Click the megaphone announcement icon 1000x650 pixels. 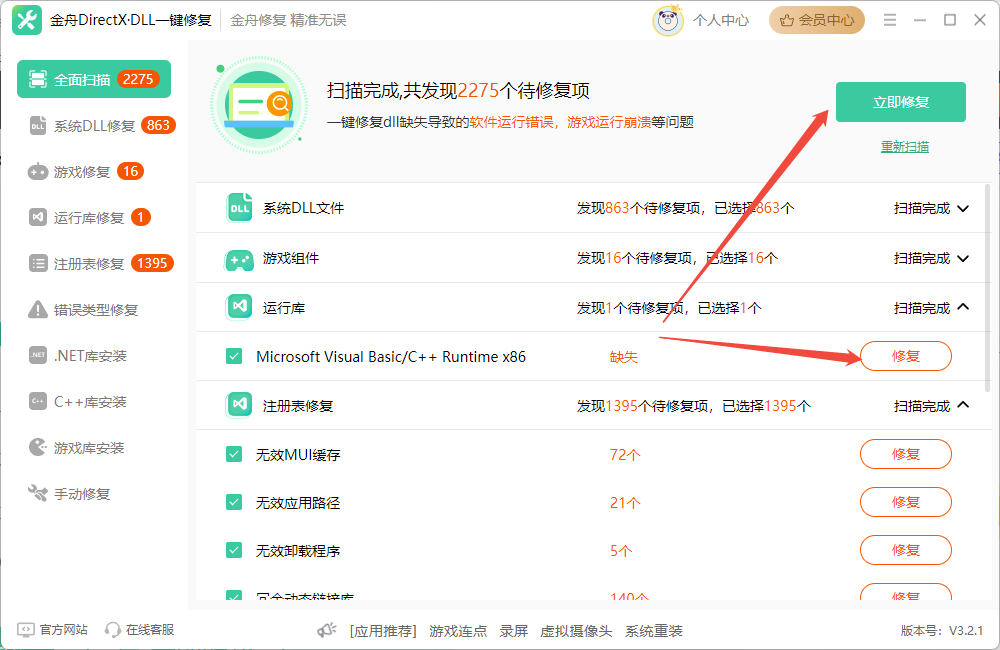327,630
